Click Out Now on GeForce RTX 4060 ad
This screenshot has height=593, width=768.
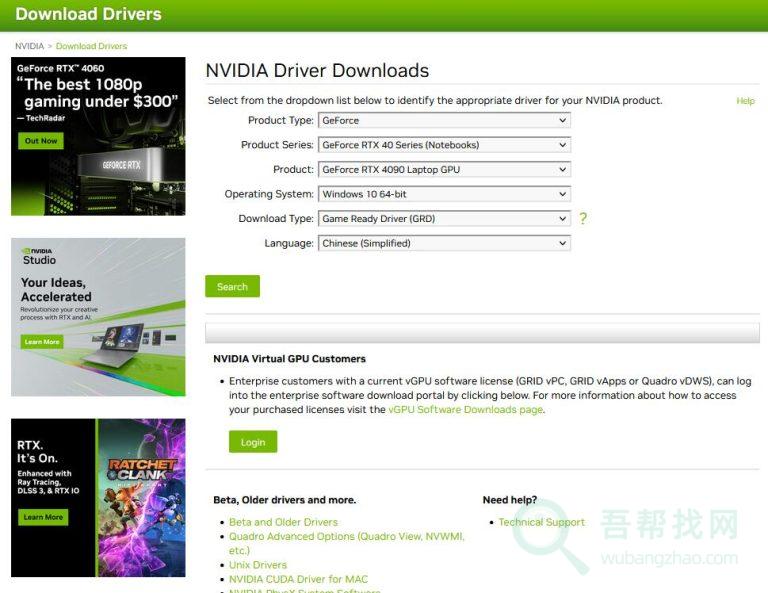[41, 141]
